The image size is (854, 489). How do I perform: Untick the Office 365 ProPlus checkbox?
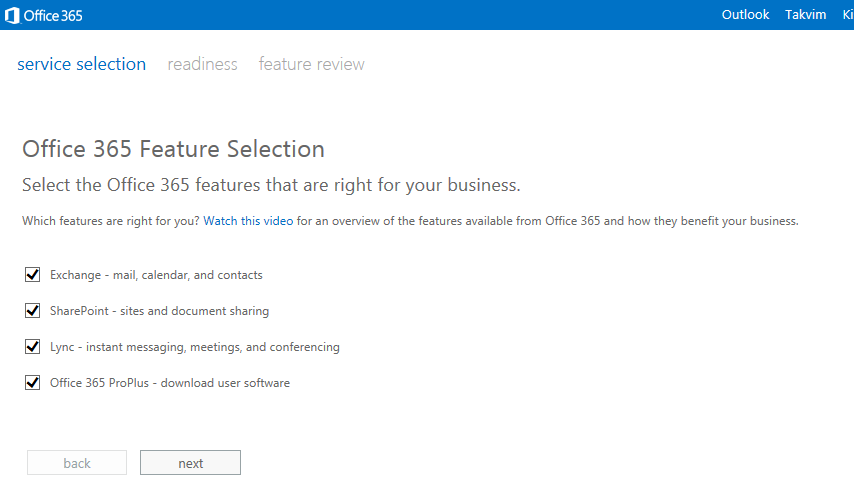pos(33,382)
